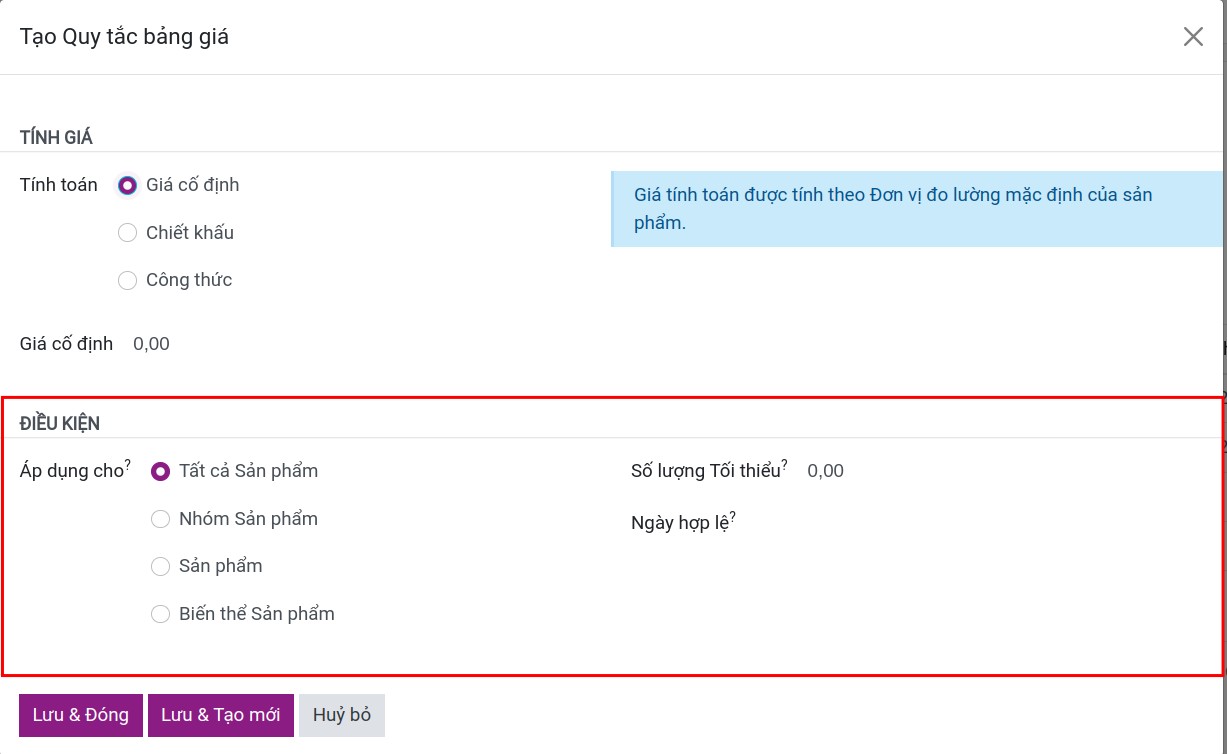The width and height of the screenshot is (1227, 754).
Task: Click the TÍNH GIÁ section header
Action: tap(56, 138)
